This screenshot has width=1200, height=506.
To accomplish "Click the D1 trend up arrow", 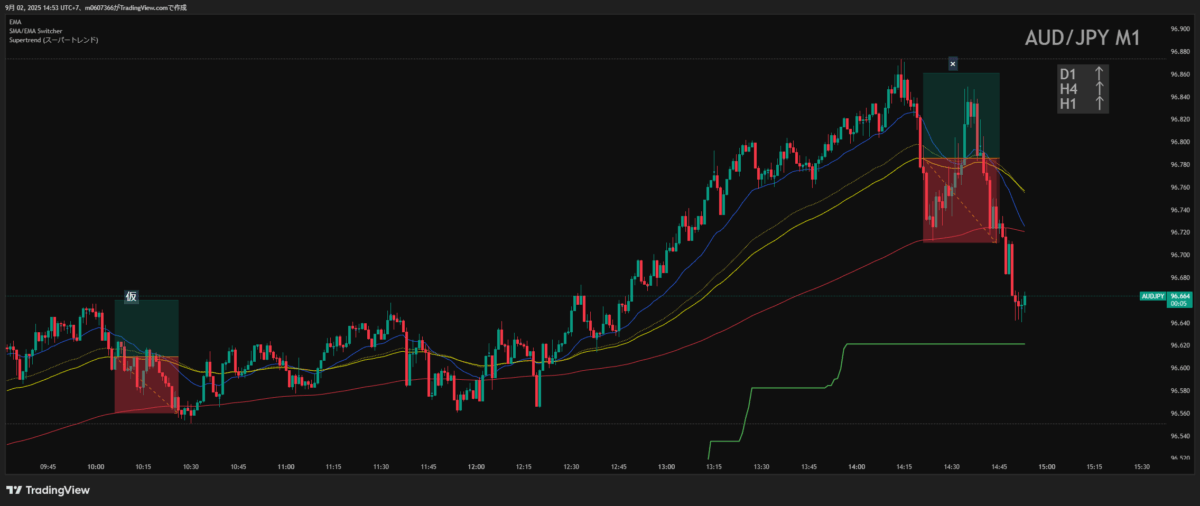I will 1099,74.
